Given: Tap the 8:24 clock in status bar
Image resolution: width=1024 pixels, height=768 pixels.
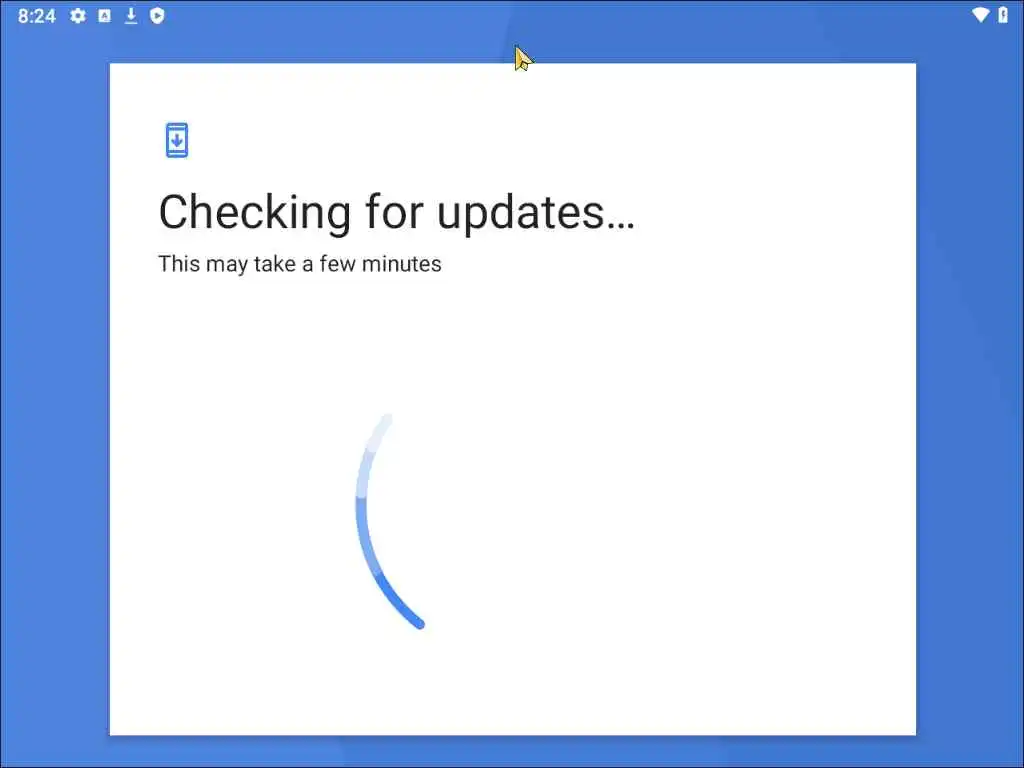Looking at the screenshot, I should [x=37, y=16].
